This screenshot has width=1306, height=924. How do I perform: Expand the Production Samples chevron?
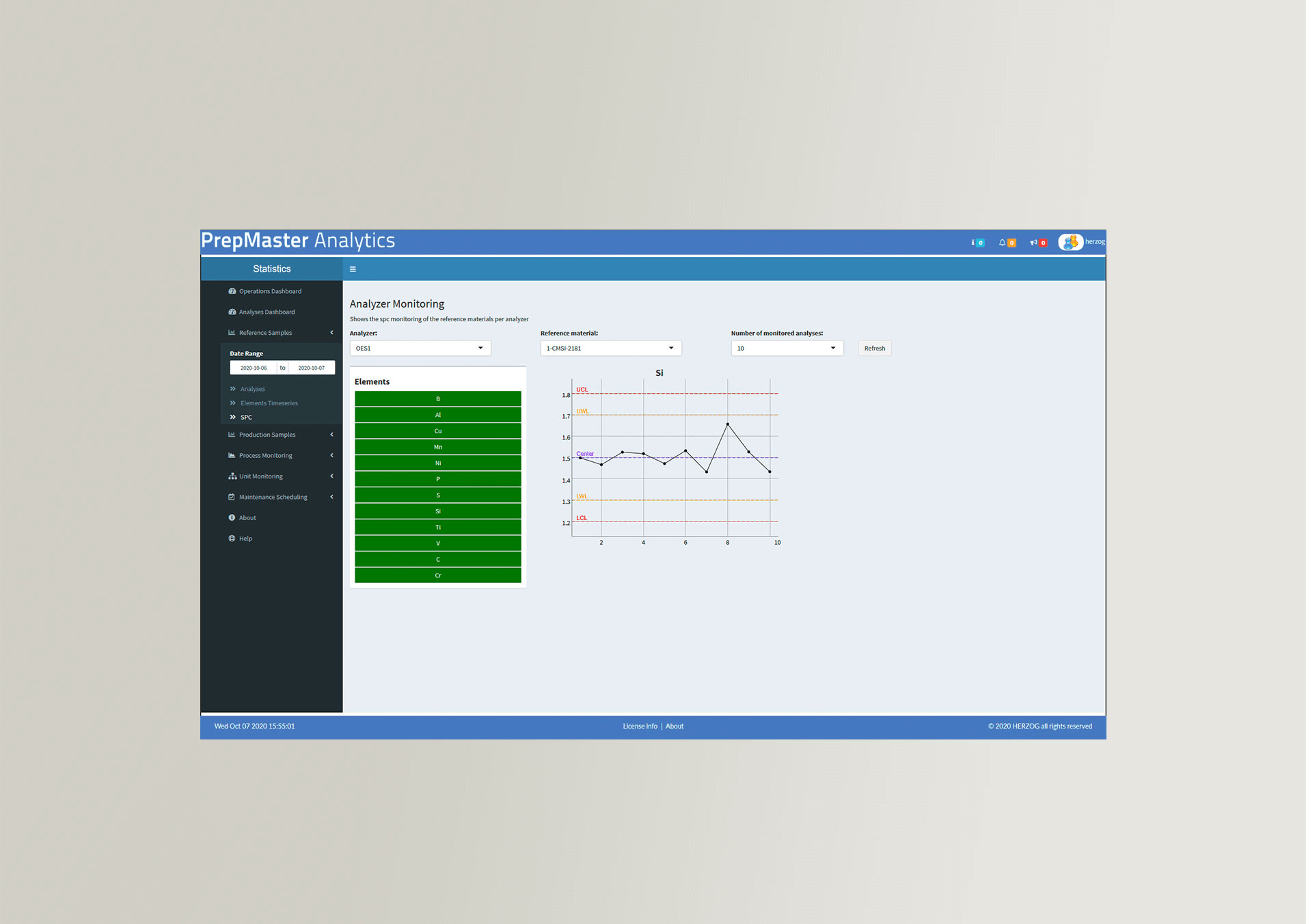click(x=332, y=435)
